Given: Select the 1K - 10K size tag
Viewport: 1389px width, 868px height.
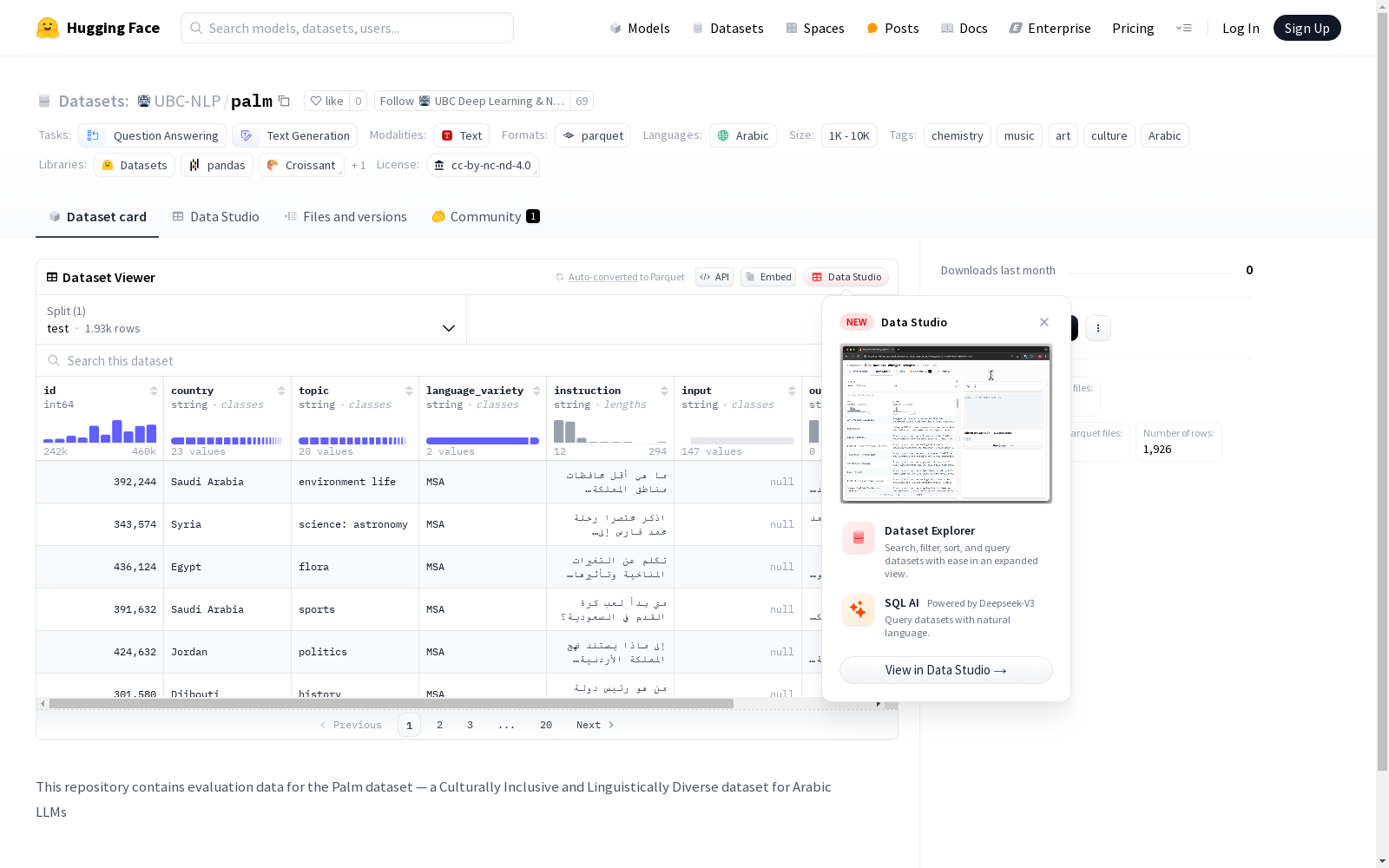Looking at the screenshot, I should 849,135.
